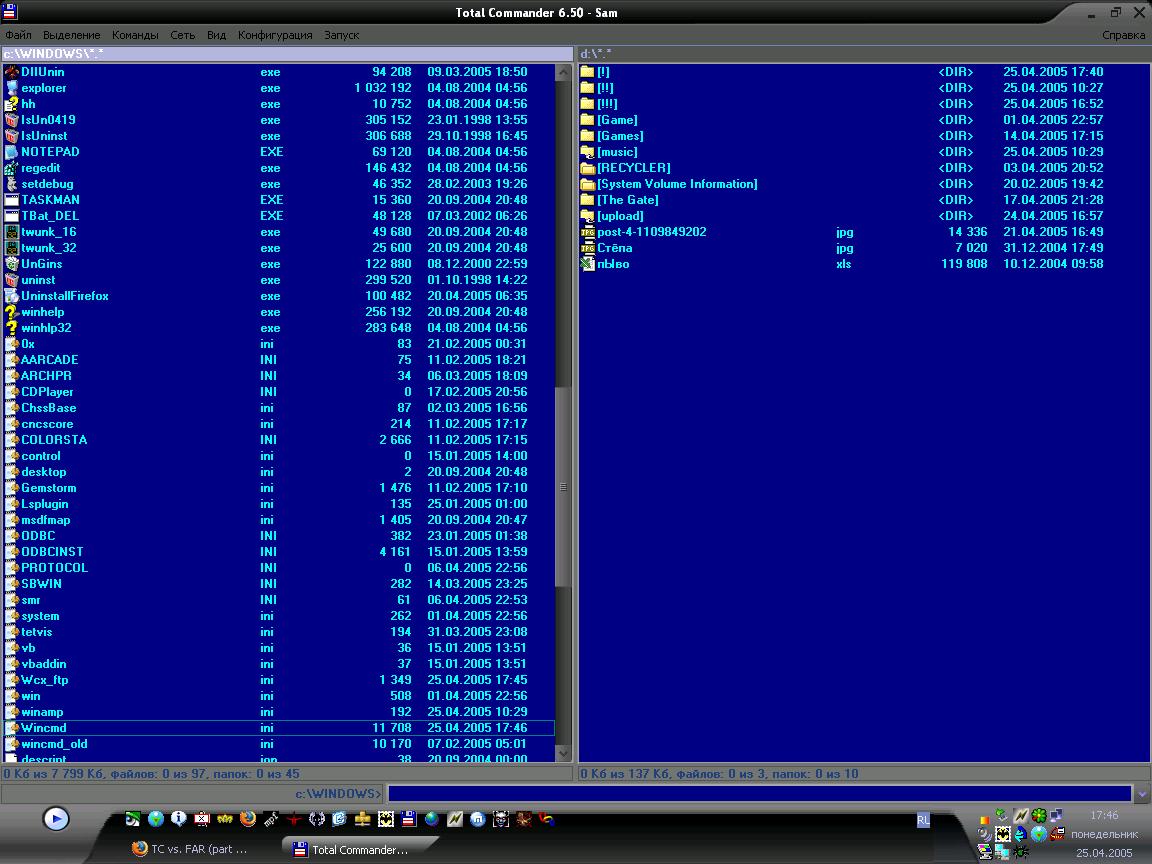Click the explorer exe icon
The image size is (1152, 864).
tap(11, 88)
